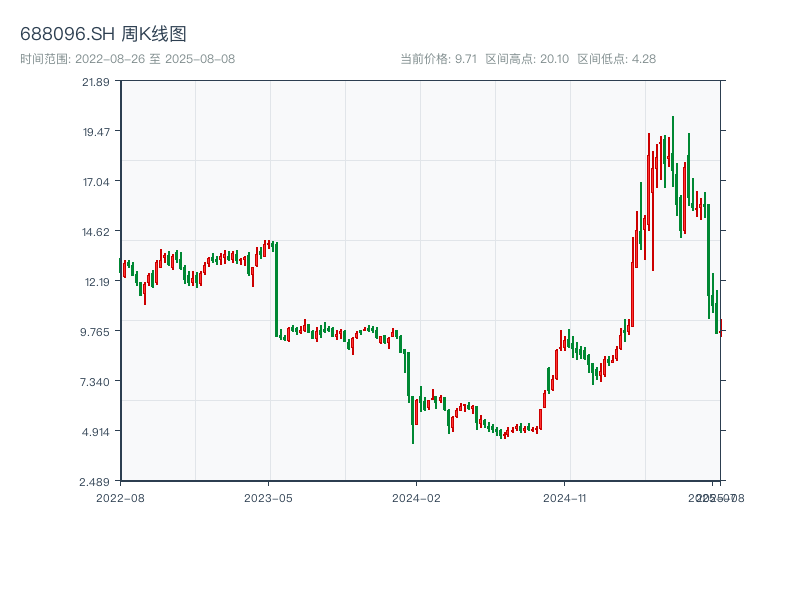800x600 pixels.
Task: Click the 12.19 price label on the y-axis
Action: coord(96,282)
